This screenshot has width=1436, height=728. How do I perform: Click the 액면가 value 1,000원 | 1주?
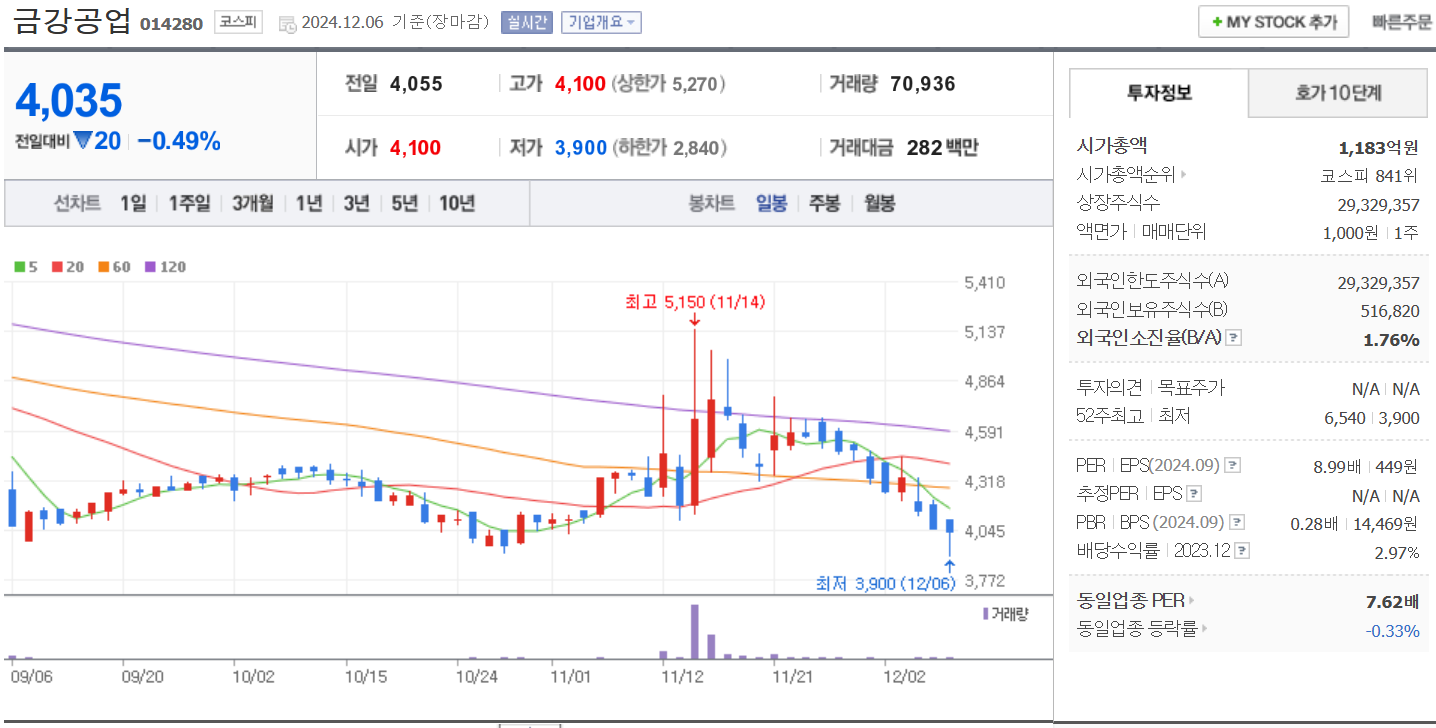(1370, 233)
